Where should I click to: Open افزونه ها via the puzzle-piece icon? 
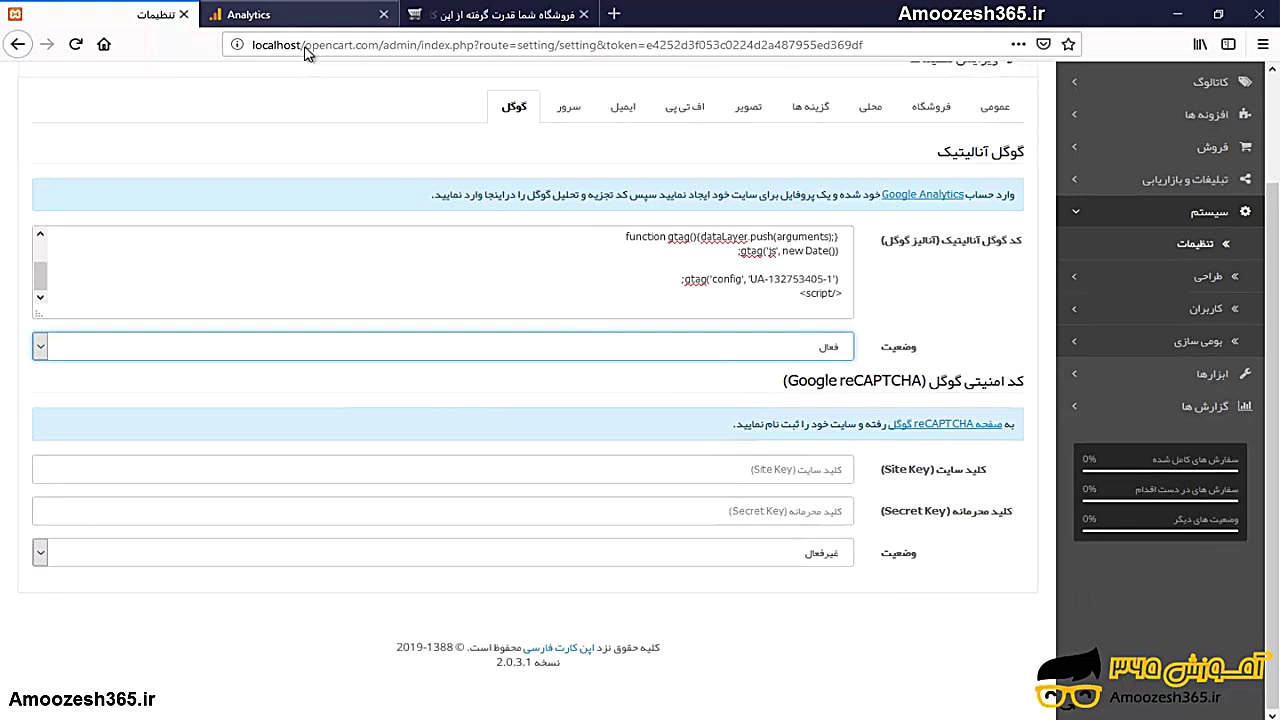coord(1245,114)
